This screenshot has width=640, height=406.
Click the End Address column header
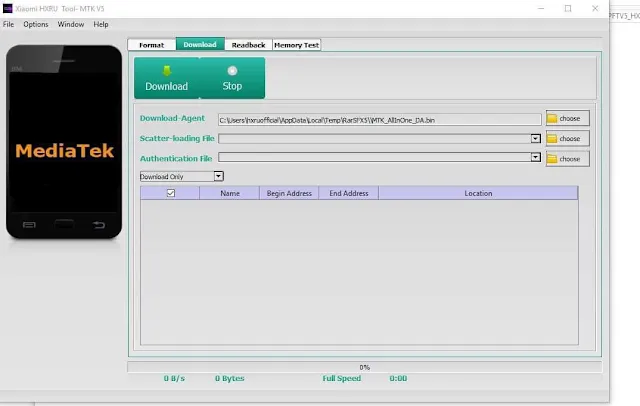[349, 193]
